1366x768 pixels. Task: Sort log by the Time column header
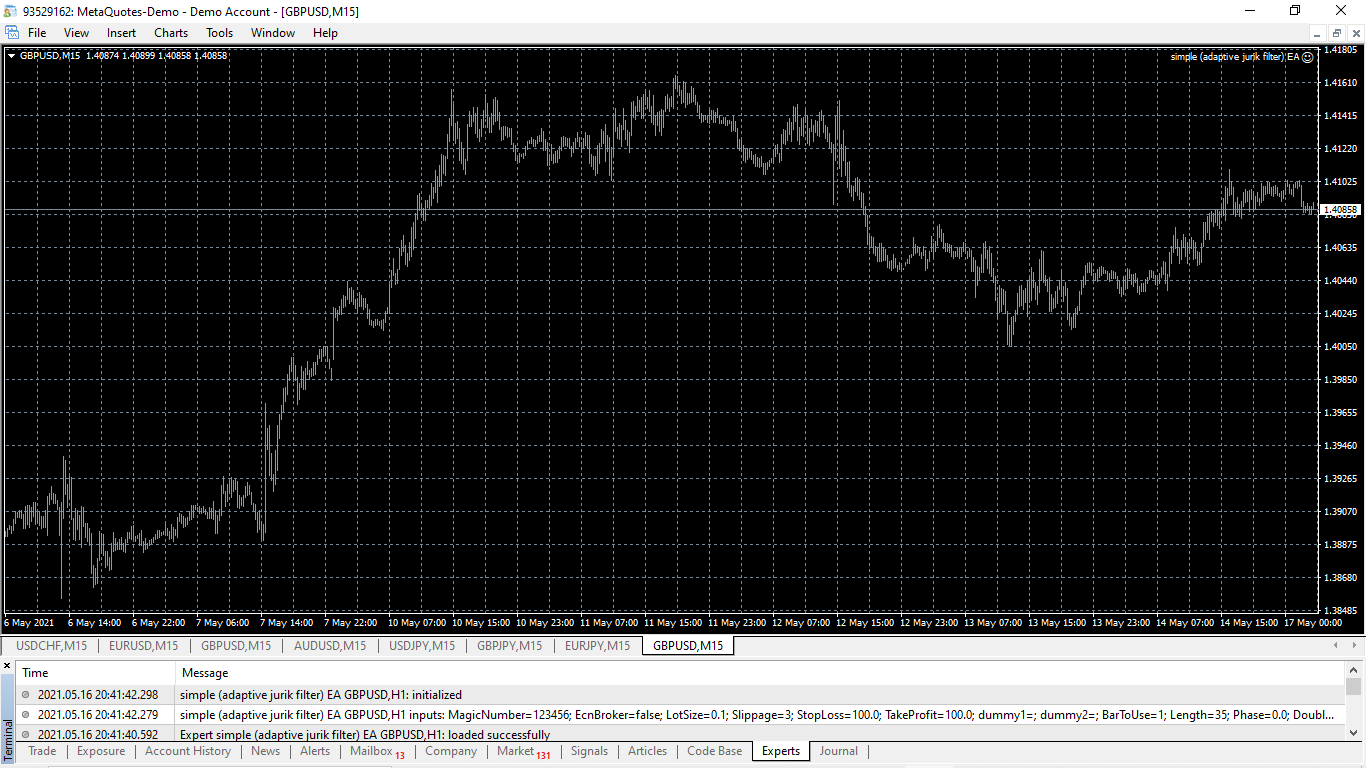[x=96, y=673]
